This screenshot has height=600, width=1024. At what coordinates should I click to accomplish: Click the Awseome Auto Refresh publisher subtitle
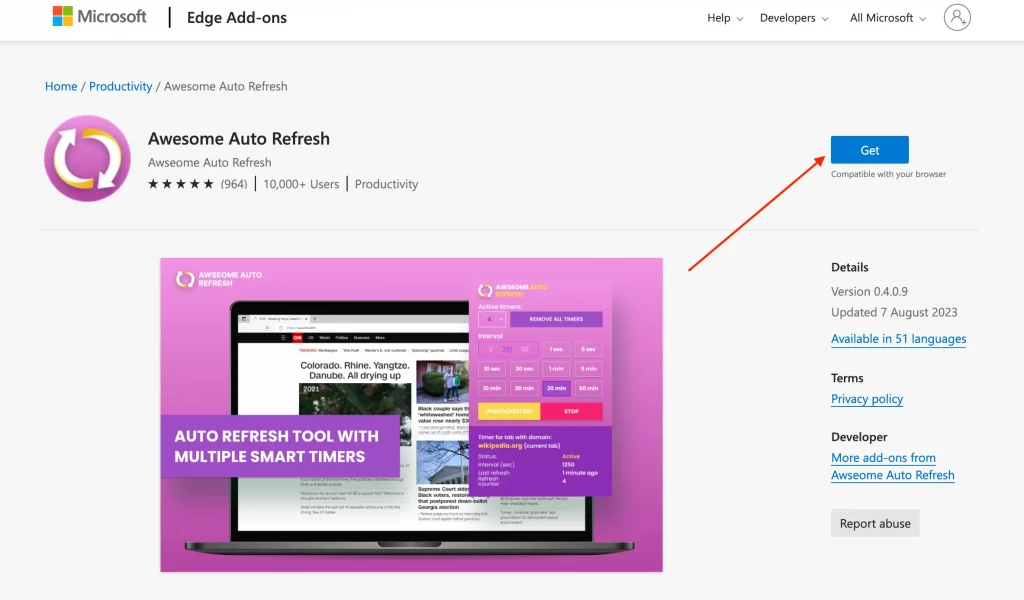209,163
